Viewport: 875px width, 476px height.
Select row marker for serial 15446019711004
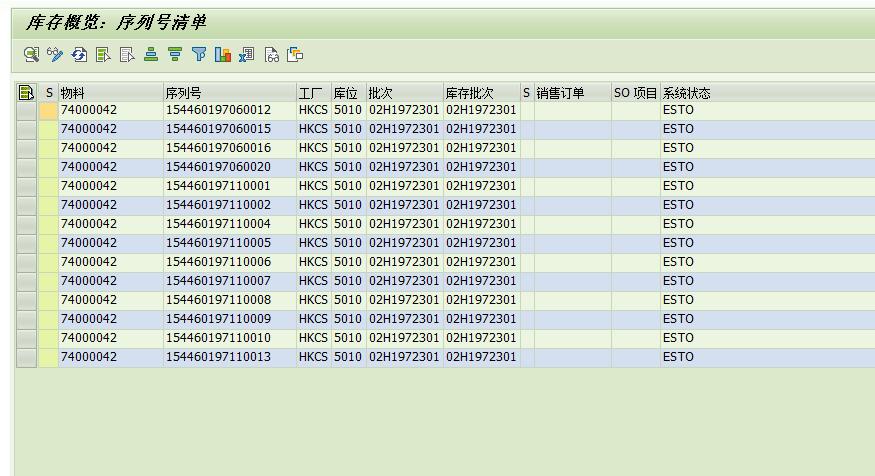[26, 224]
